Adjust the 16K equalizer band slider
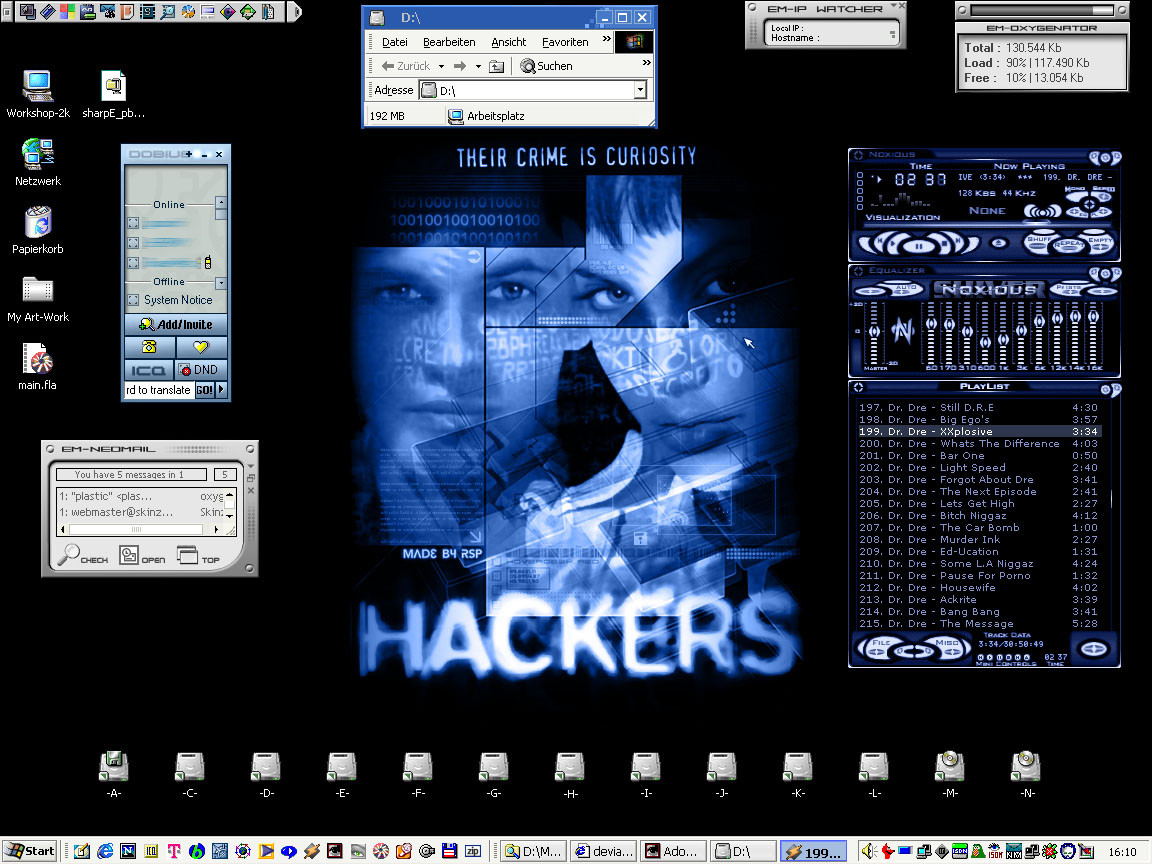The width and height of the screenshot is (1152, 864). [x=1093, y=334]
